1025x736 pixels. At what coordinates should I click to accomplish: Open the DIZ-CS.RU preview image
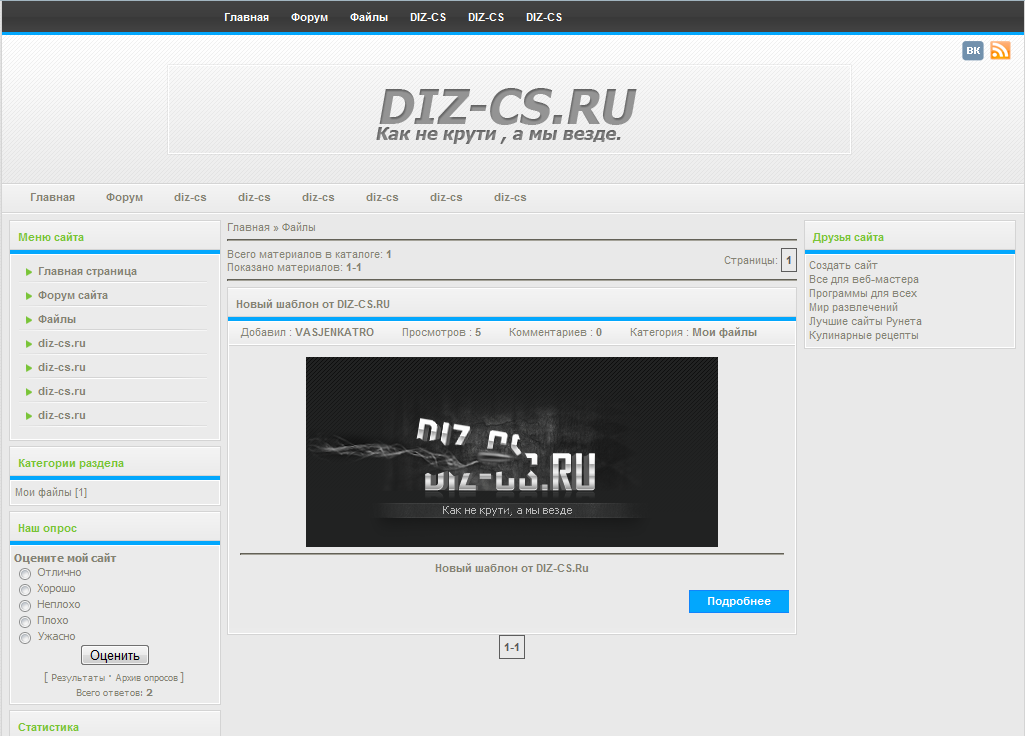coord(512,452)
